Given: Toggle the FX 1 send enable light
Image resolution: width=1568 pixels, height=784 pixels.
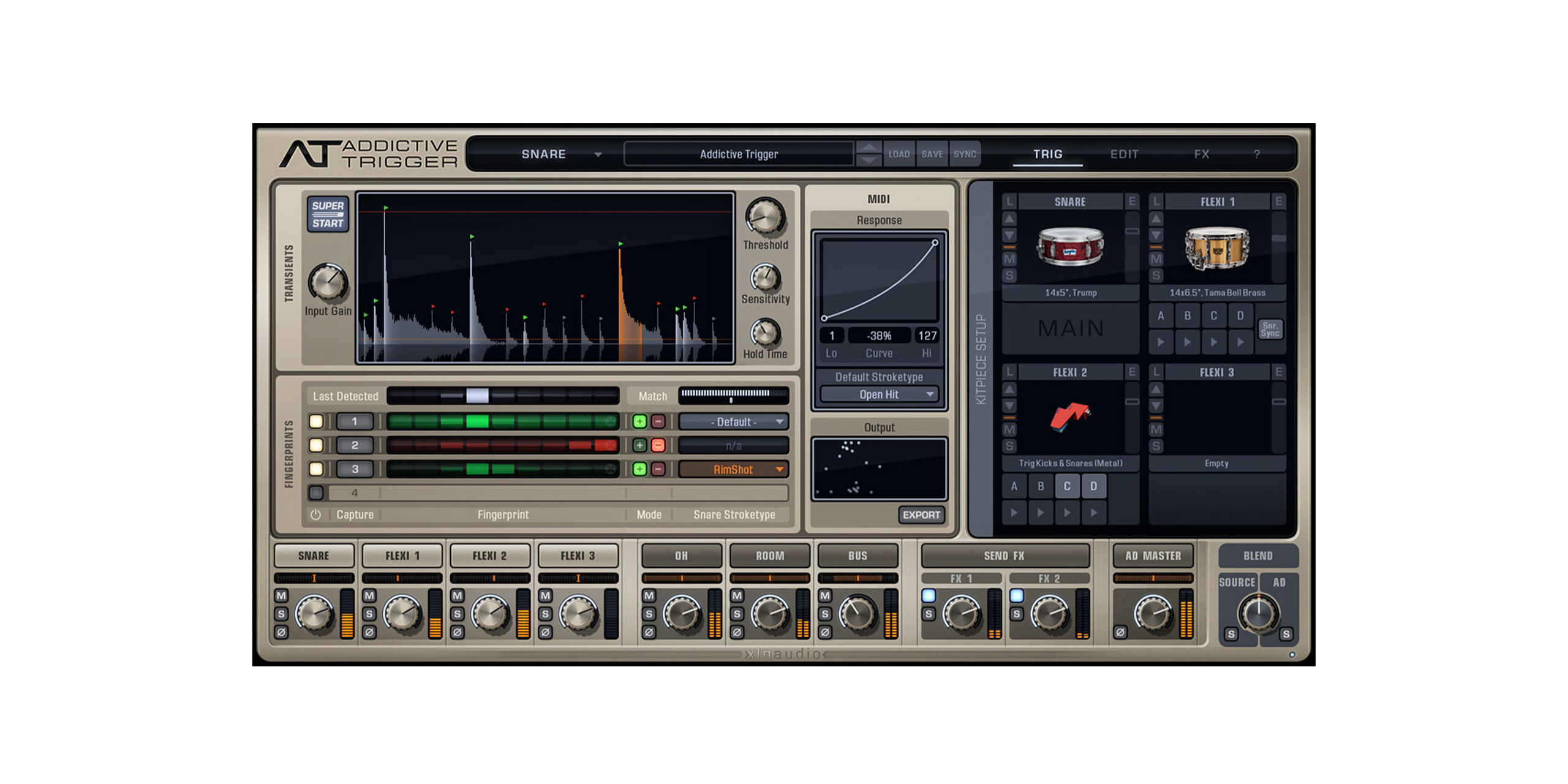Looking at the screenshot, I should tap(929, 595).
